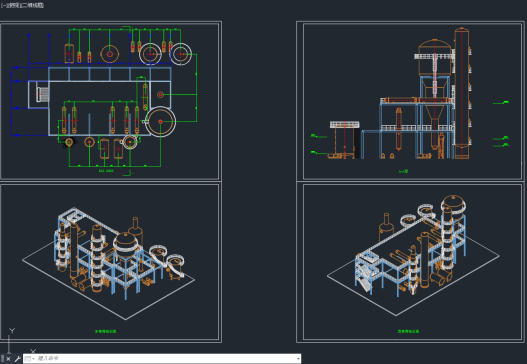
Task: Open the viewport controls label at top-left
Action: pos(23,5)
